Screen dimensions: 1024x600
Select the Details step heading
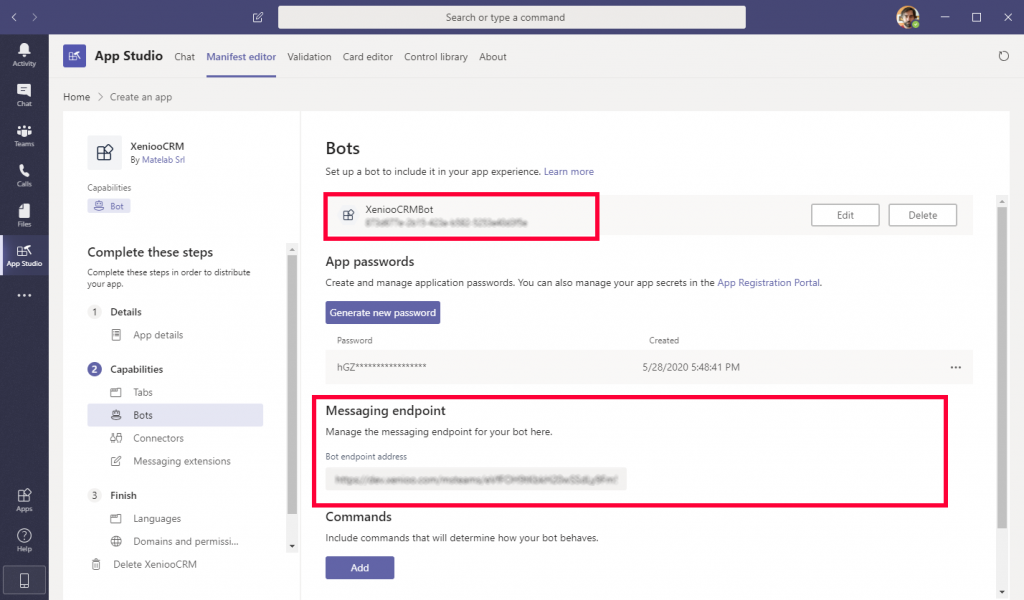pos(126,312)
